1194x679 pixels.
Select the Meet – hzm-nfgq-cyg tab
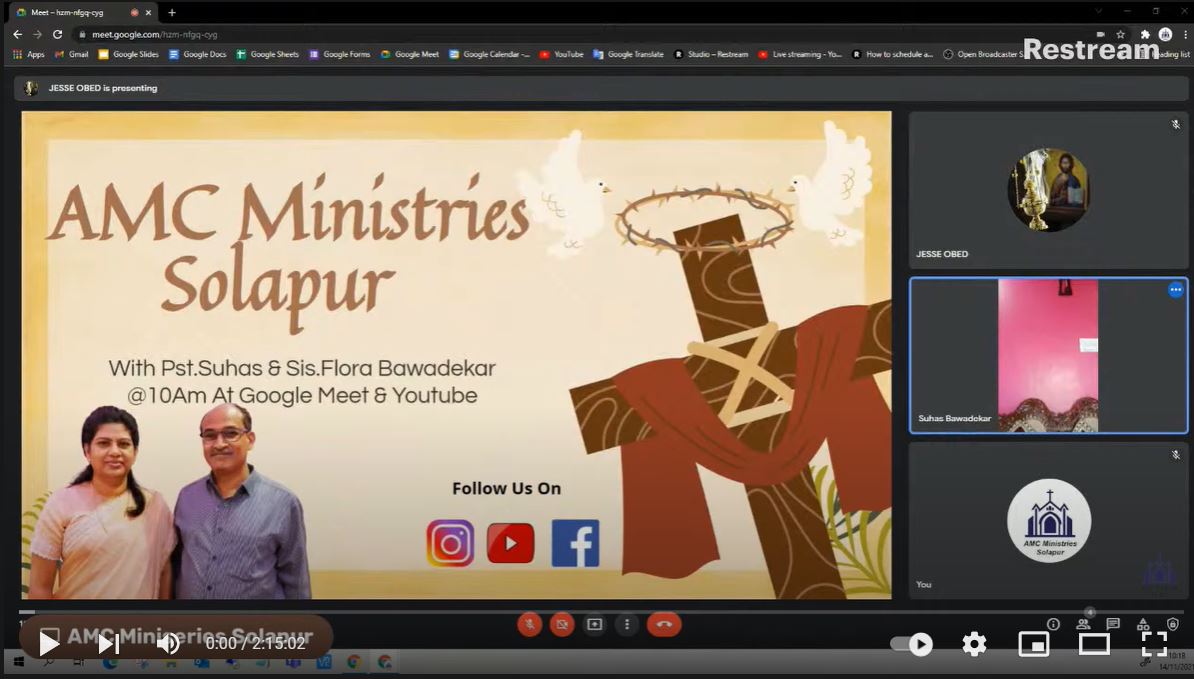tap(82, 13)
